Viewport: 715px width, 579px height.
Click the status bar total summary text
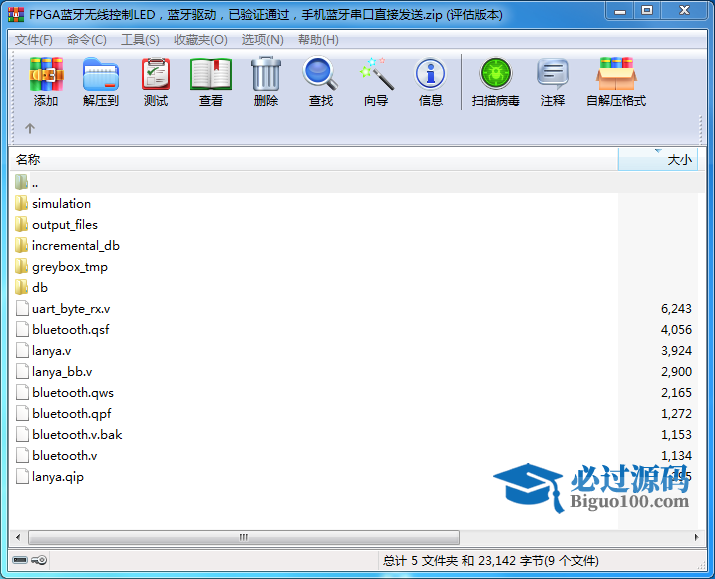point(491,561)
